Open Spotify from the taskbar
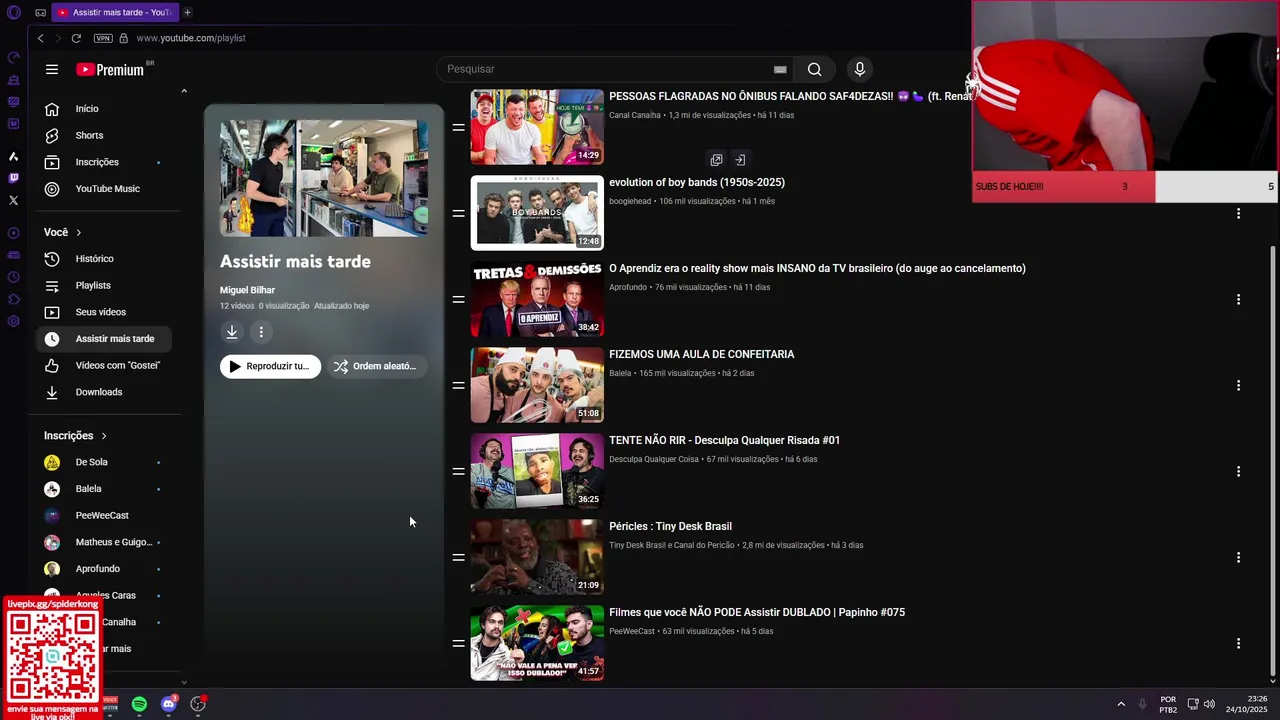 (x=139, y=704)
